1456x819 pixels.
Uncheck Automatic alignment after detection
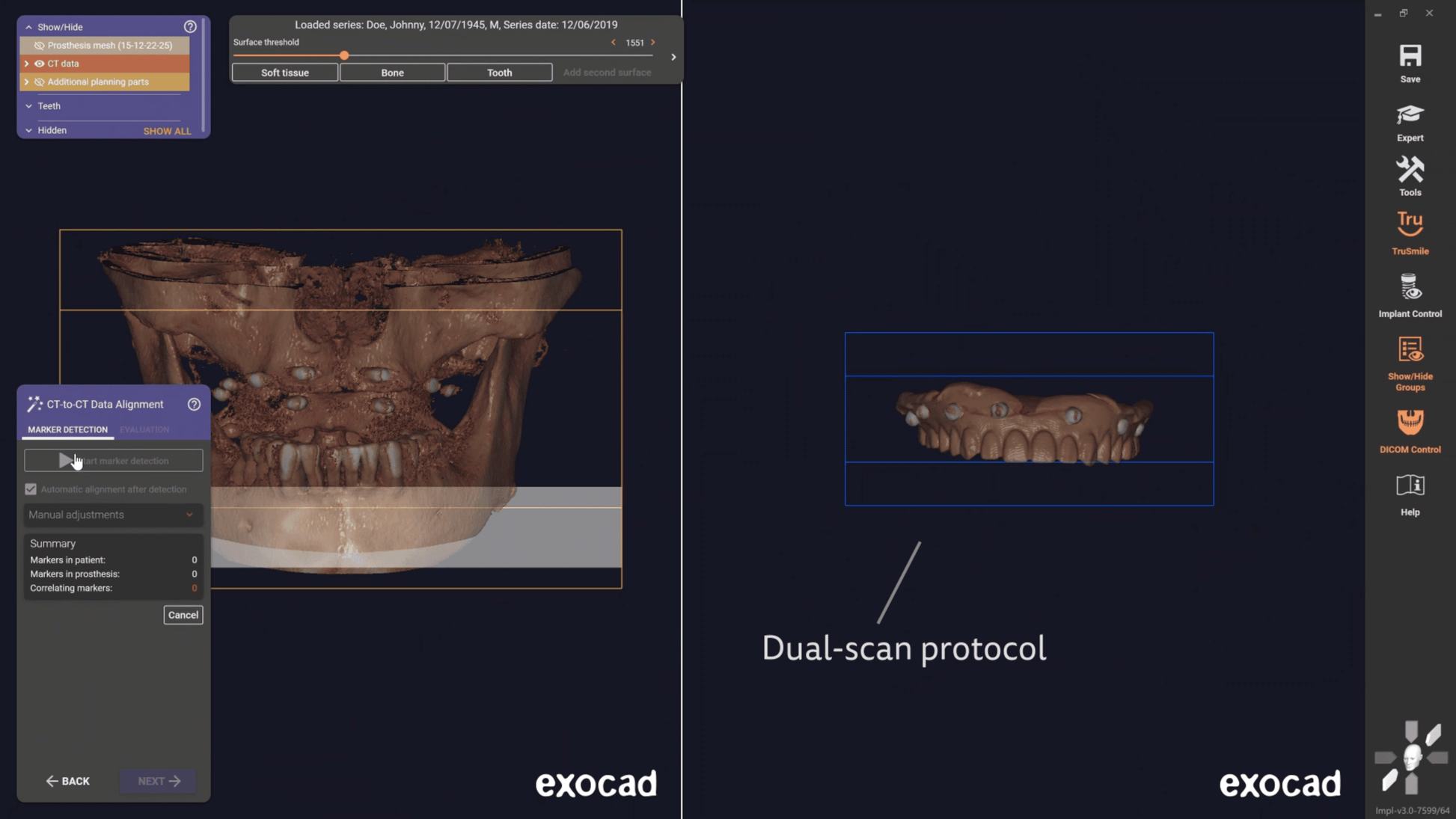coord(31,489)
